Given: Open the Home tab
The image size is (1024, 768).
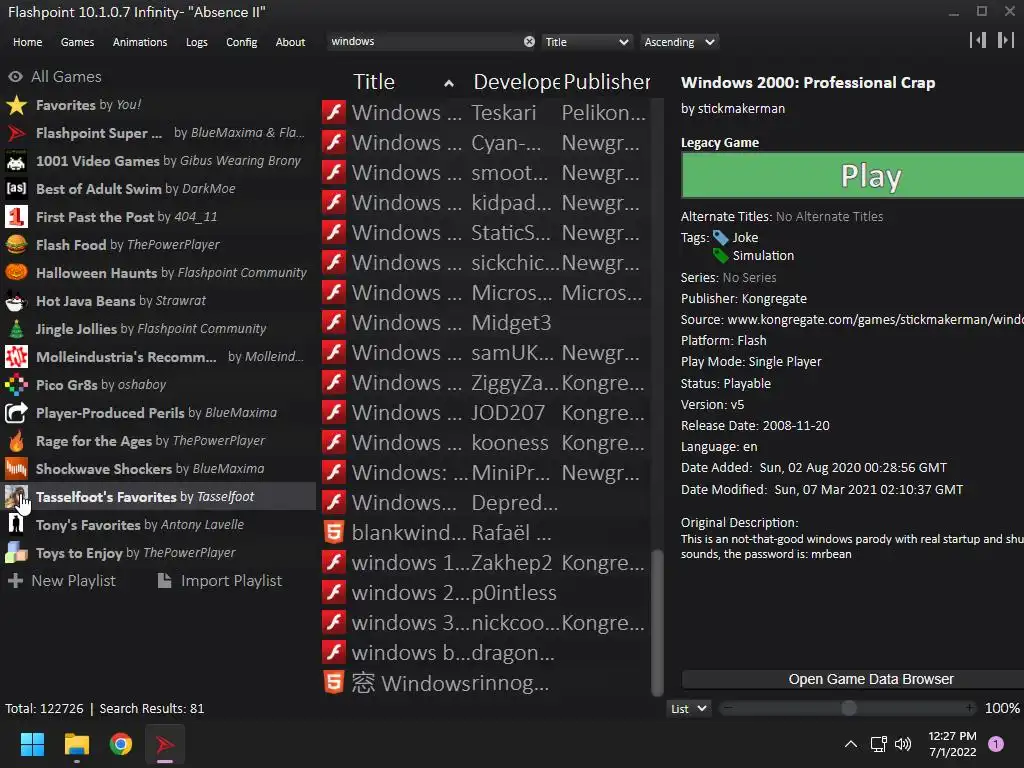Looking at the screenshot, I should coord(27,42).
